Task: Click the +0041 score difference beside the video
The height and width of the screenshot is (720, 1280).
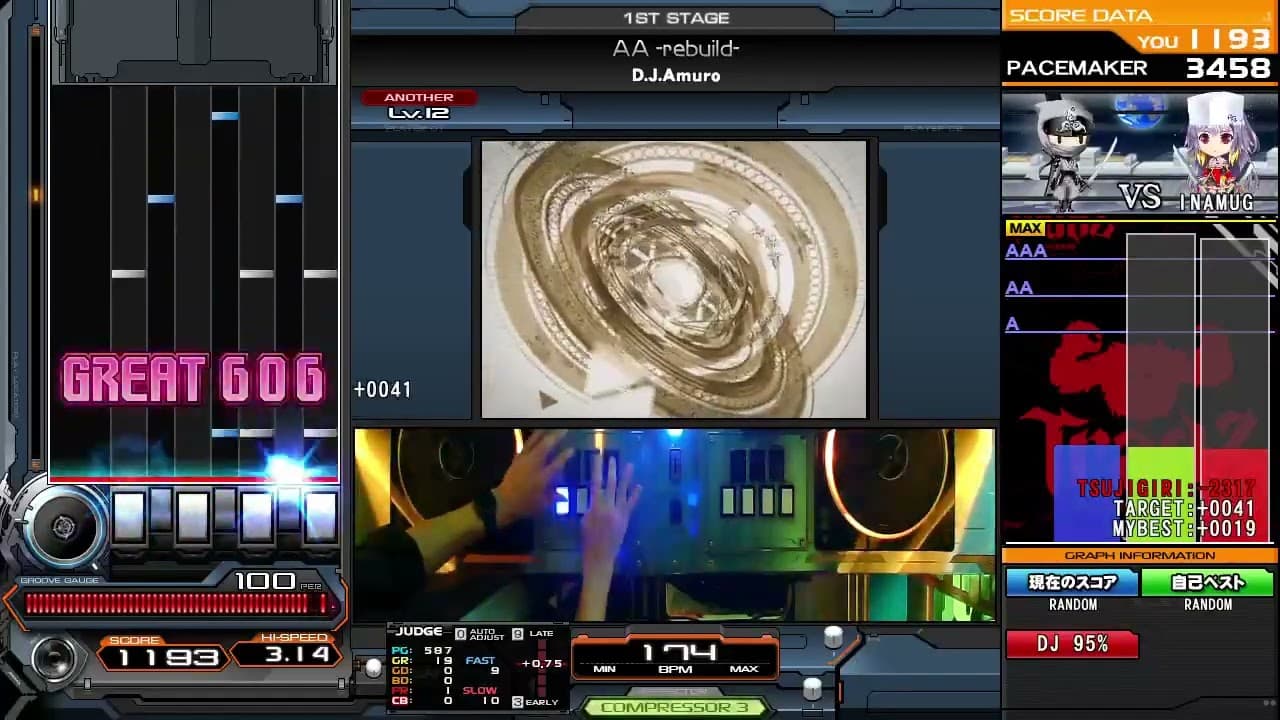Action: click(x=382, y=390)
